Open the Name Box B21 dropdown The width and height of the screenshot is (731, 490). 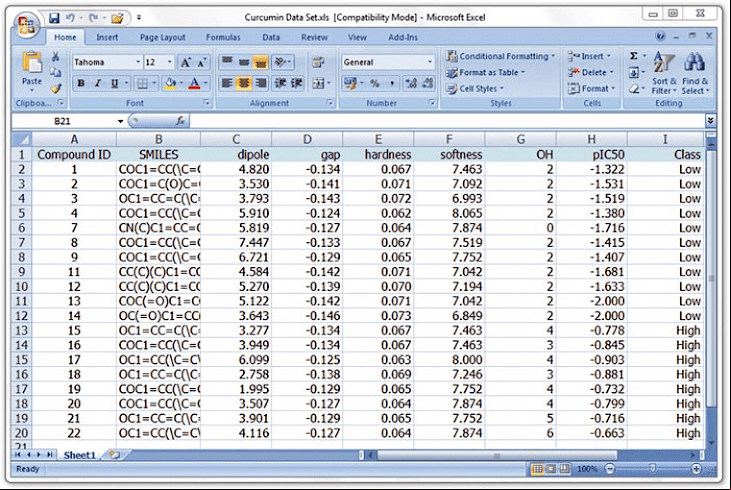(x=120, y=121)
